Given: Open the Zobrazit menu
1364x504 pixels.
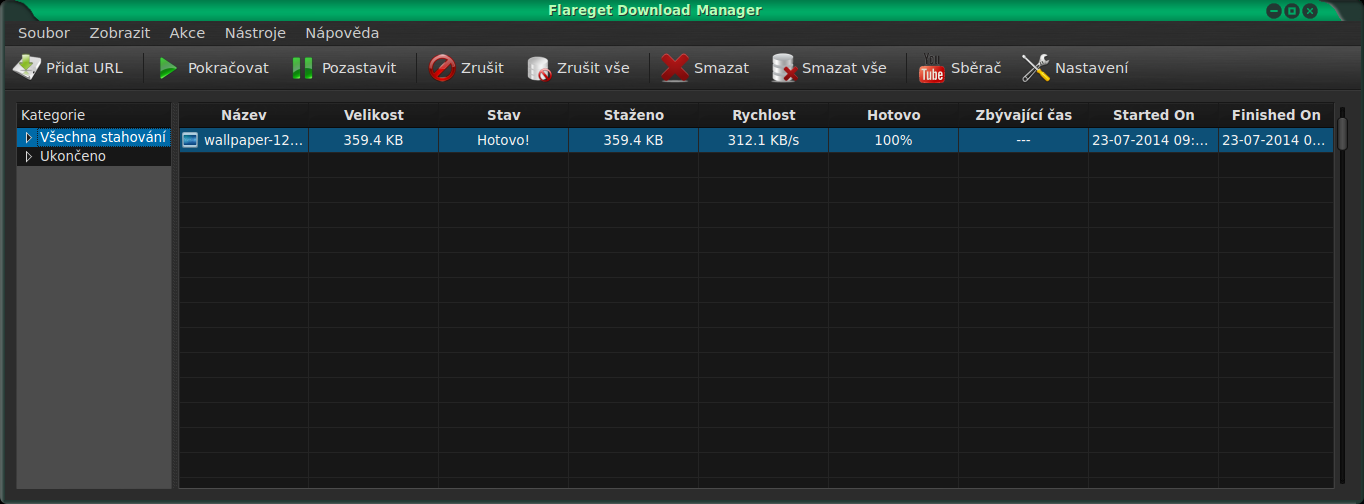Looking at the screenshot, I should click(x=120, y=33).
